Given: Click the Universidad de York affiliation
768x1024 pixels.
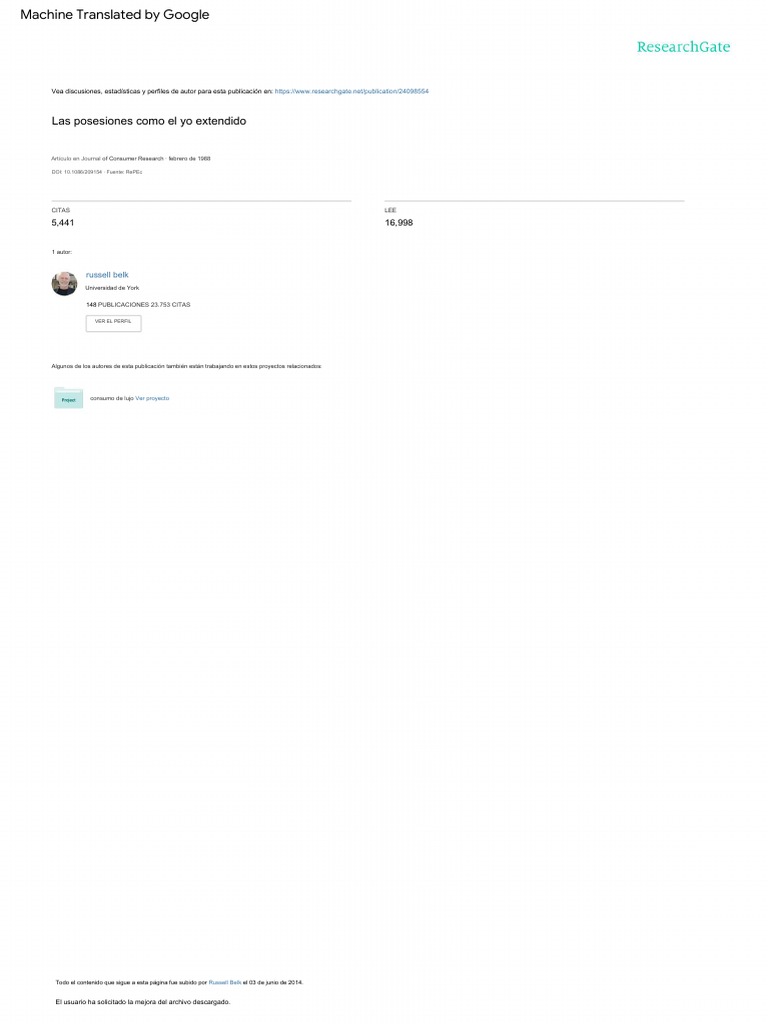Looking at the screenshot, I should pyautogui.click(x=112, y=288).
